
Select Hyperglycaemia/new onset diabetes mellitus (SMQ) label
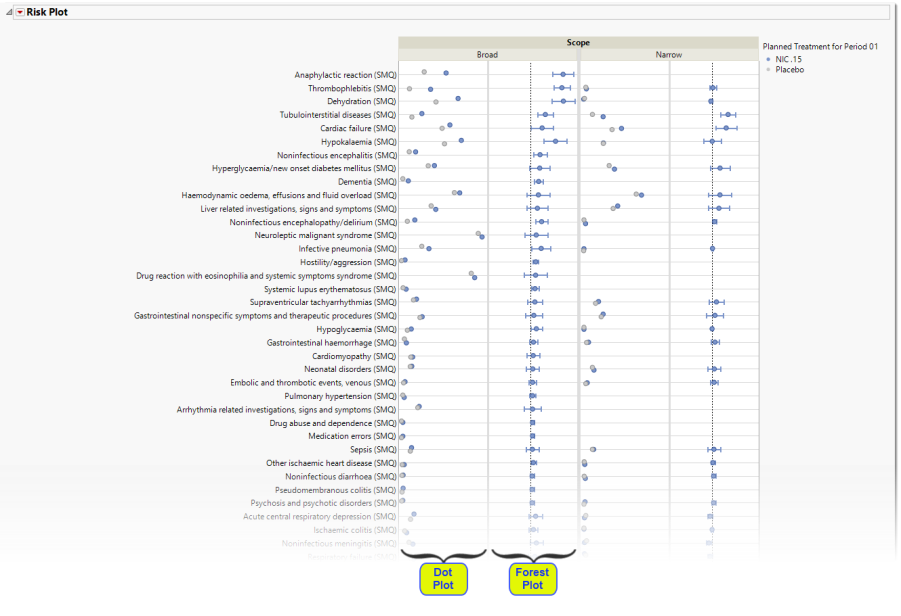(x=304, y=168)
